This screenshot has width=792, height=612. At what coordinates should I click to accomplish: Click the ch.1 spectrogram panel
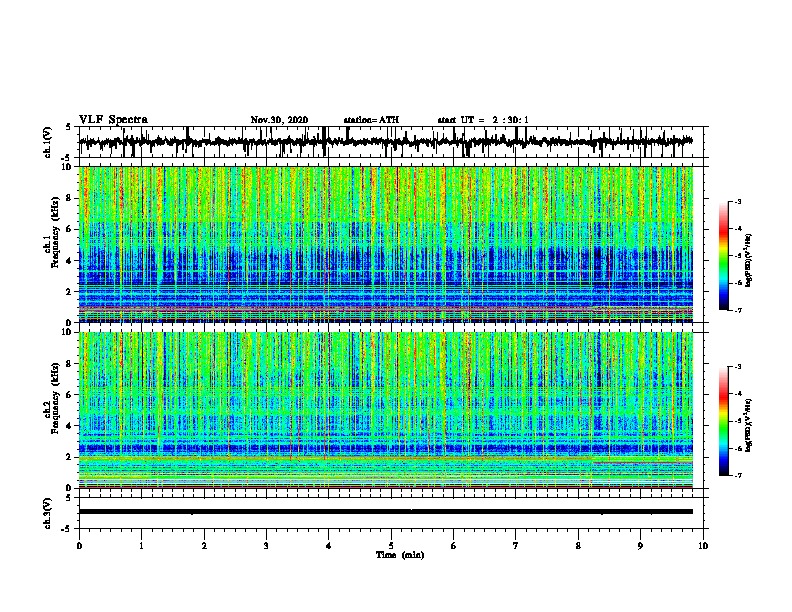pos(385,244)
